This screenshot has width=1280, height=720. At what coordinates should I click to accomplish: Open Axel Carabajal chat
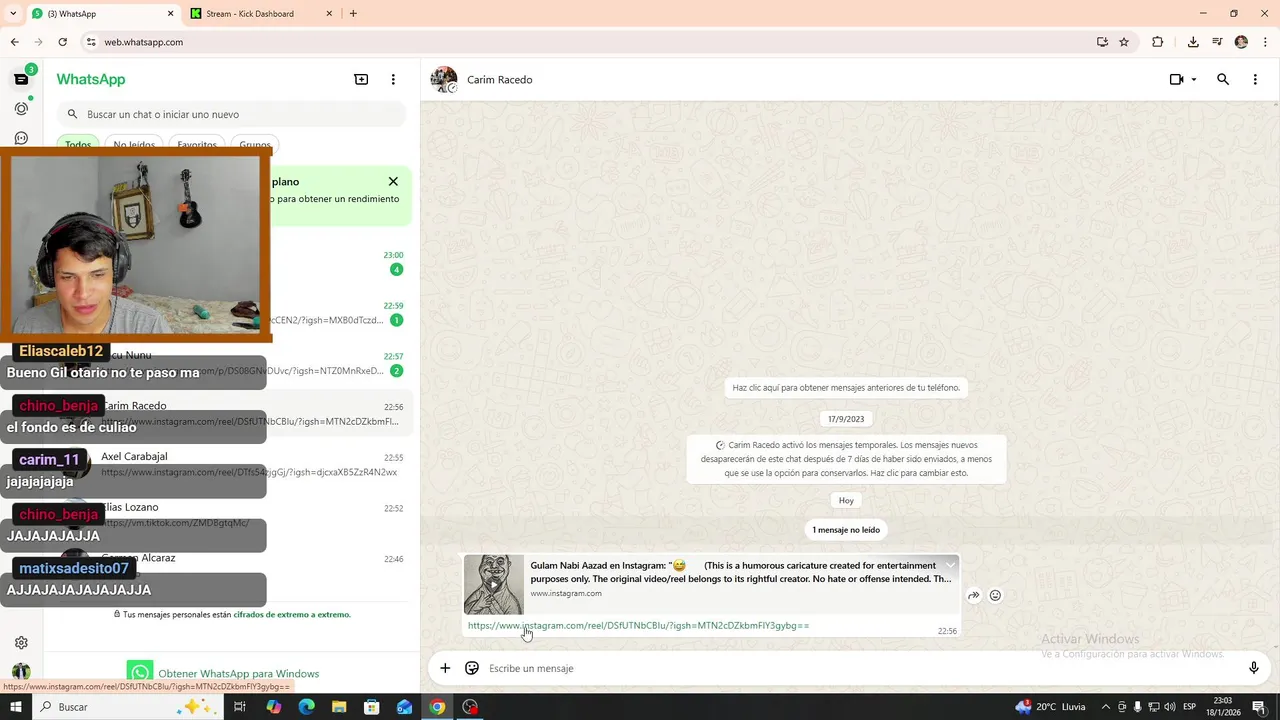[232, 464]
